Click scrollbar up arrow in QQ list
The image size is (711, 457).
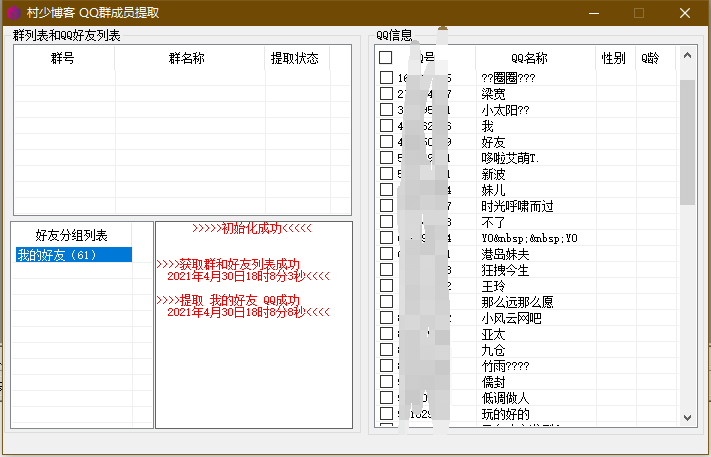pos(687,56)
